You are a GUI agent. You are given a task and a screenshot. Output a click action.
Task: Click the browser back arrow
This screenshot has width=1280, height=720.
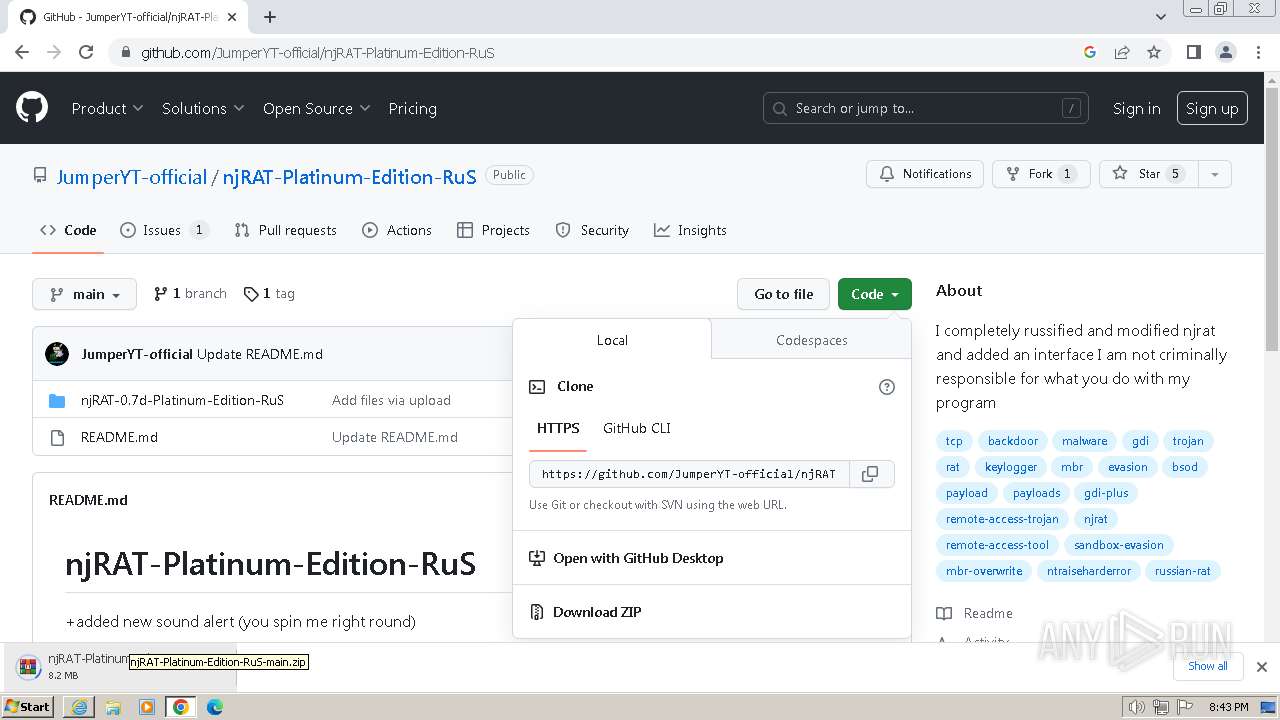tap(22, 52)
